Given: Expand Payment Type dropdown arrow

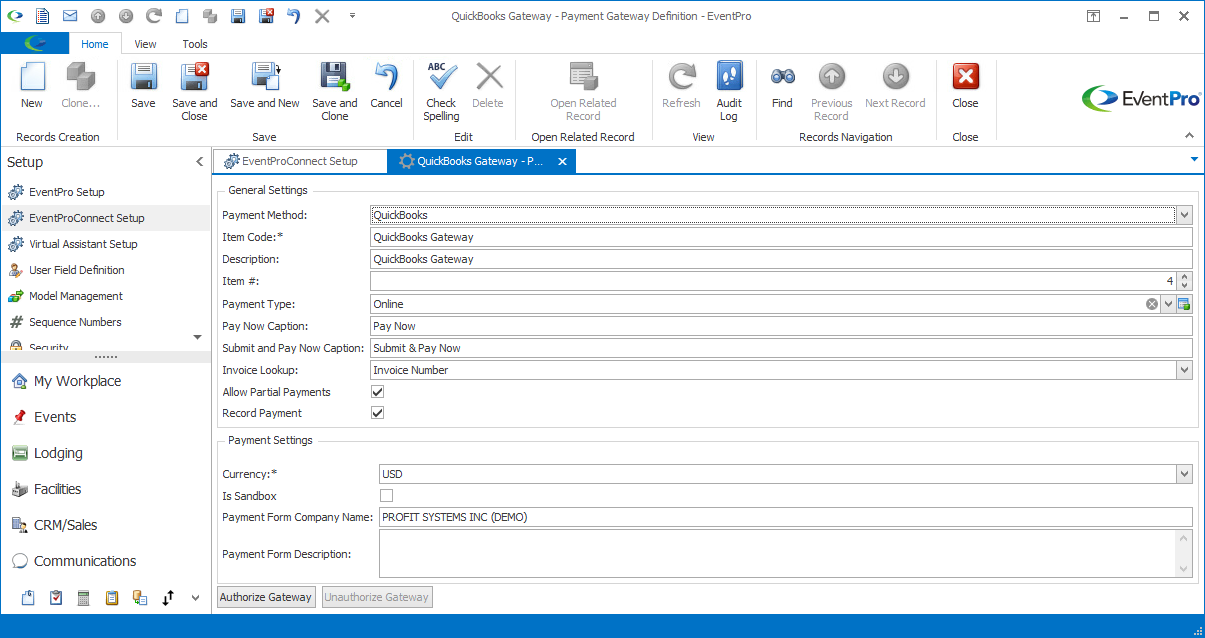Looking at the screenshot, I should (x=1167, y=304).
